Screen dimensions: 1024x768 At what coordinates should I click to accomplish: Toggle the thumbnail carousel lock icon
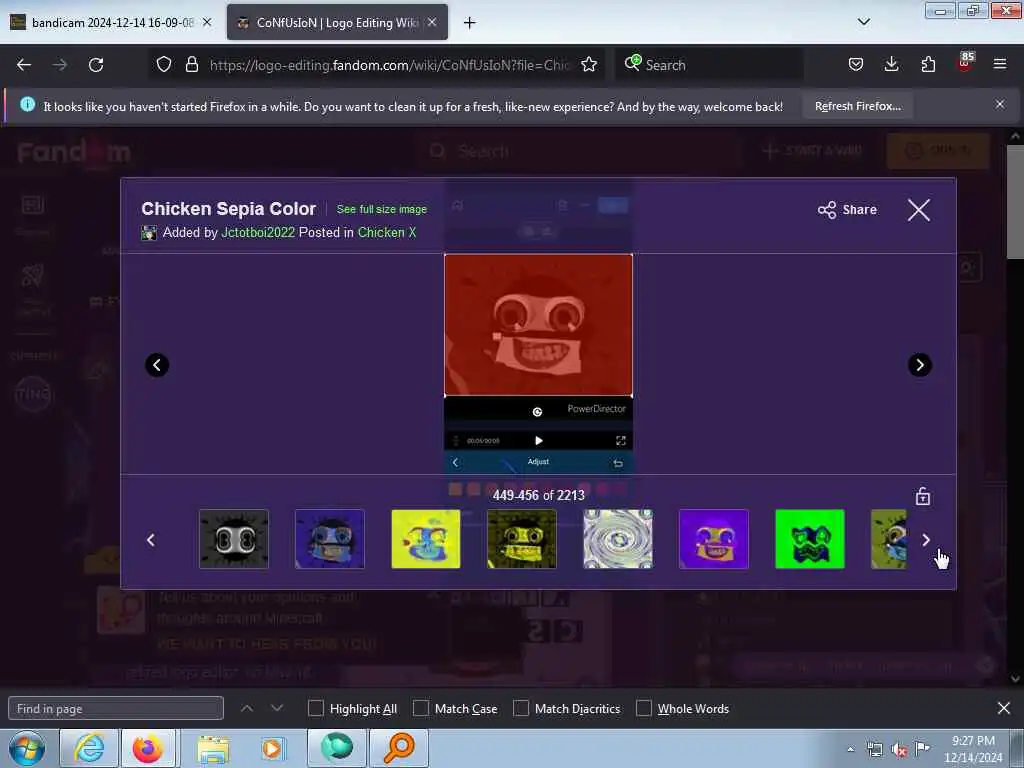[x=923, y=496]
